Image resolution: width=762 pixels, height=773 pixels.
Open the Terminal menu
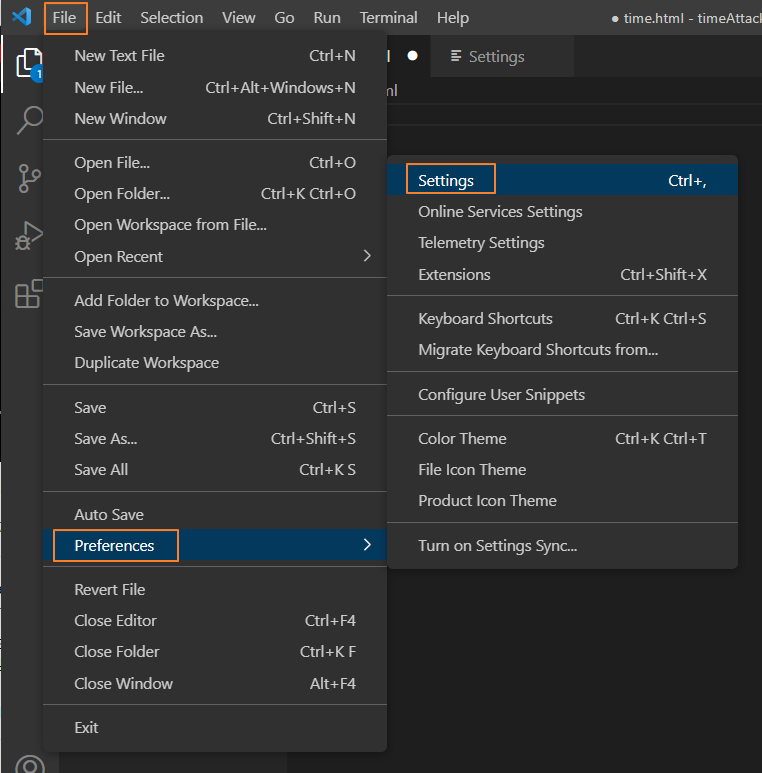pyautogui.click(x=389, y=17)
